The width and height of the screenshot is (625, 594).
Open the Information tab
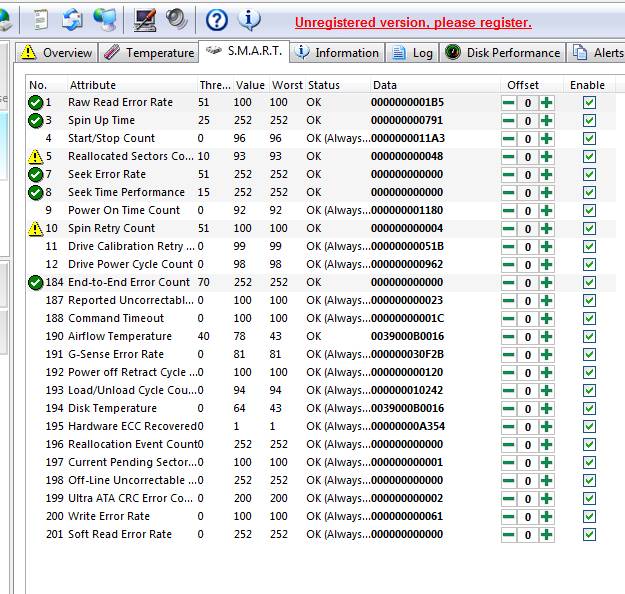tap(337, 53)
